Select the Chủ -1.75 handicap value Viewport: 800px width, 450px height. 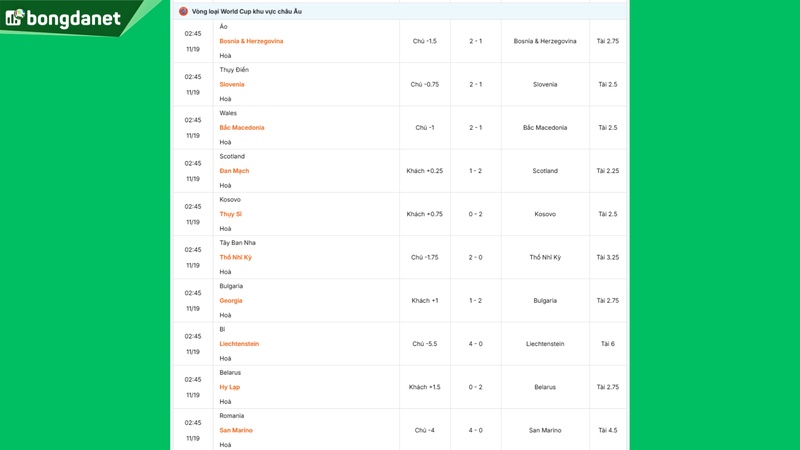click(x=425, y=257)
